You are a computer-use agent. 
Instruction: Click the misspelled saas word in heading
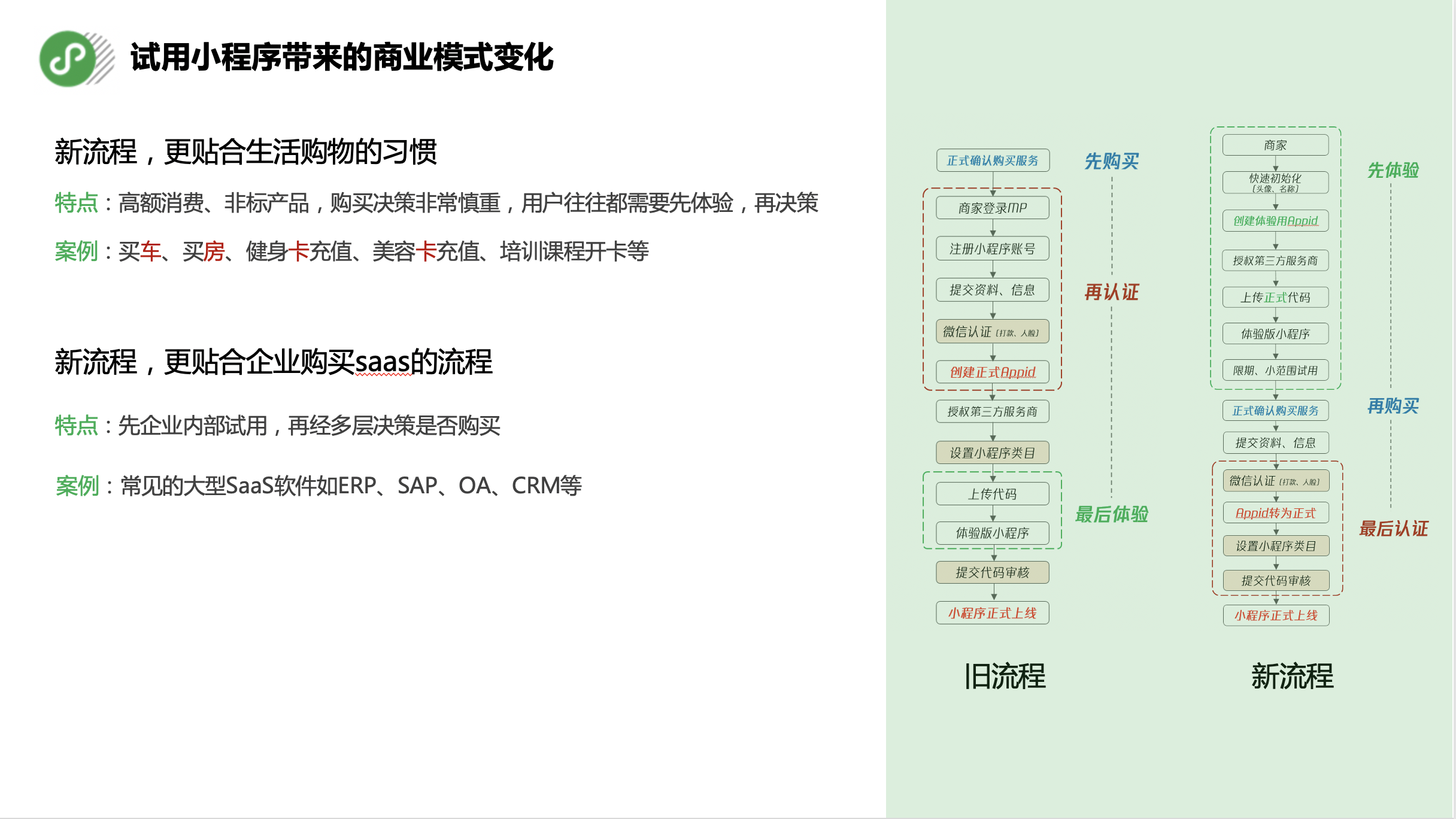(x=383, y=363)
